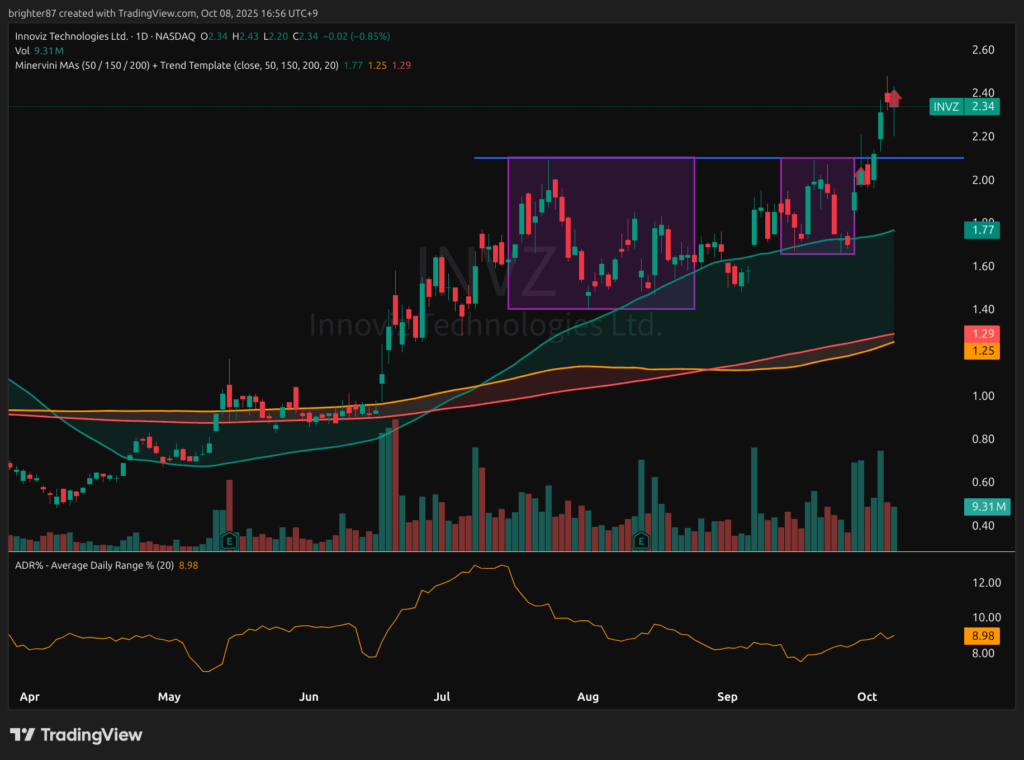This screenshot has height=760, width=1024.
Task: Click the TradingView logo at bottom left
Action: (x=76, y=735)
